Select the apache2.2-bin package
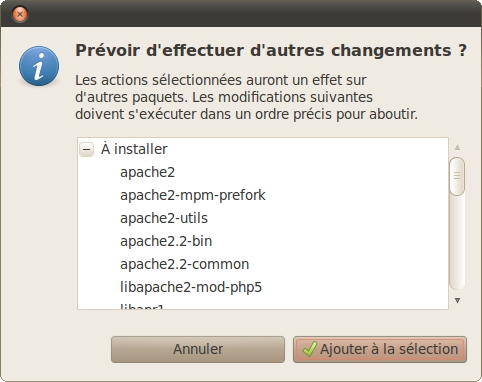Screen dimensions: 482x382 (166, 241)
